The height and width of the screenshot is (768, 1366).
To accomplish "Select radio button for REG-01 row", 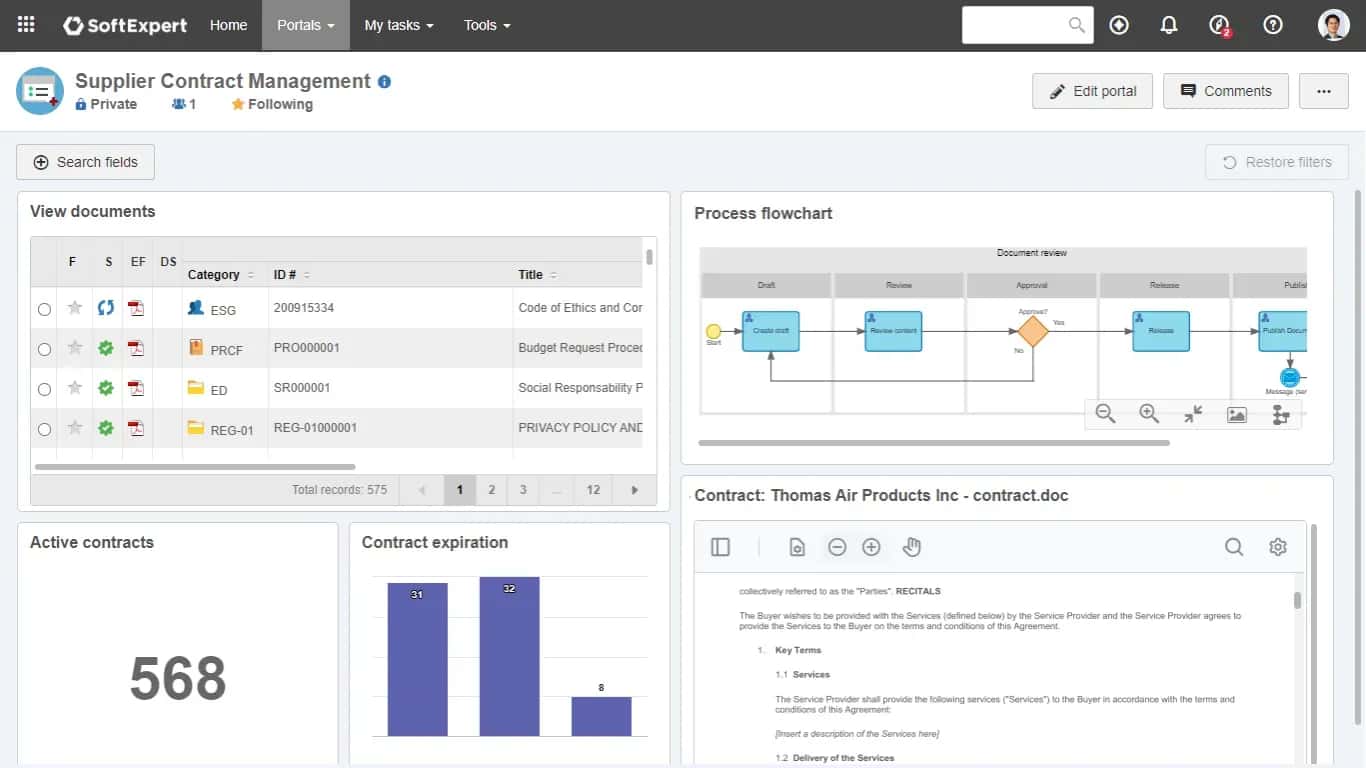I will click(44, 430).
